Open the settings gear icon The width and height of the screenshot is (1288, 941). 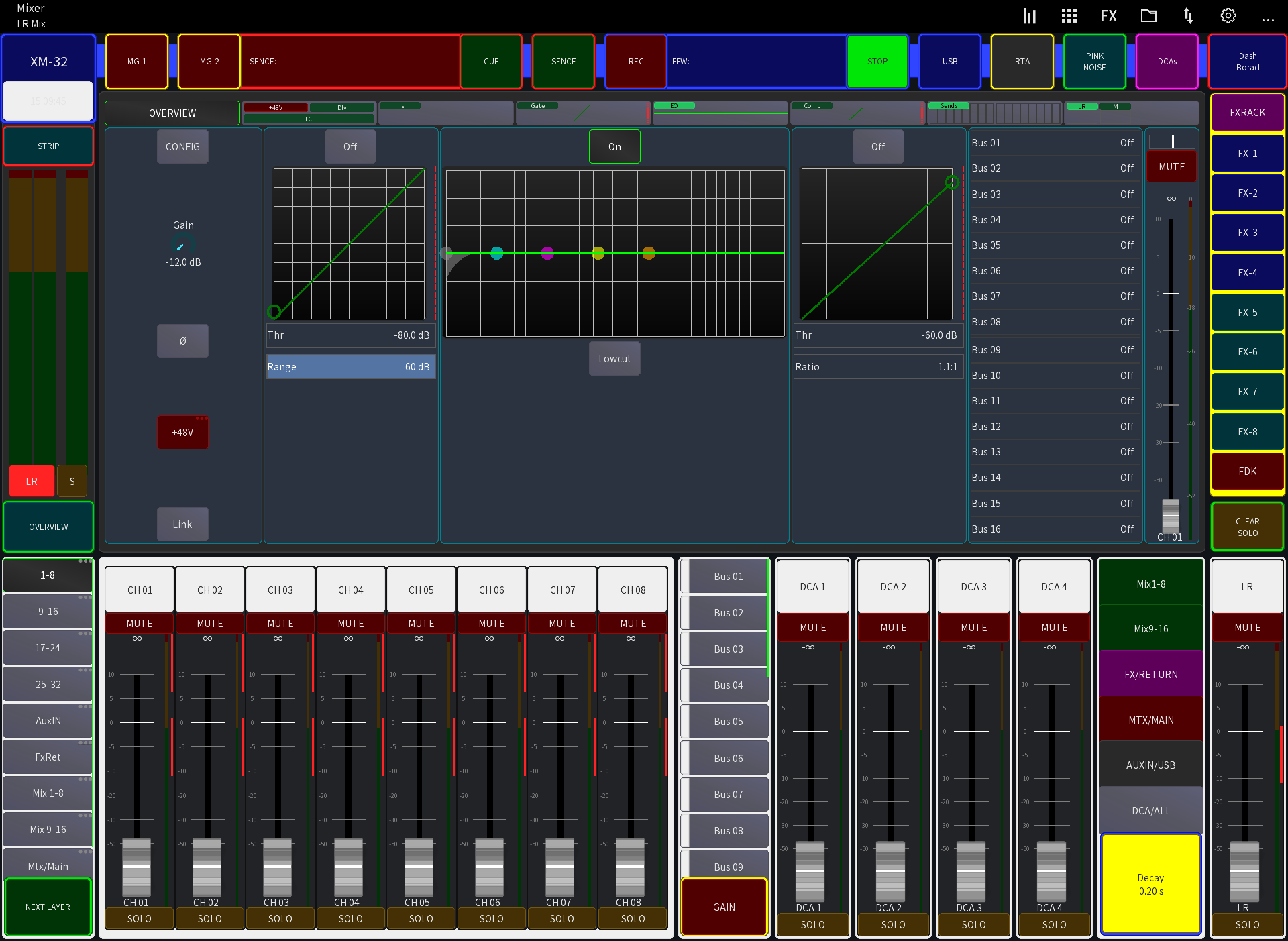(1228, 15)
